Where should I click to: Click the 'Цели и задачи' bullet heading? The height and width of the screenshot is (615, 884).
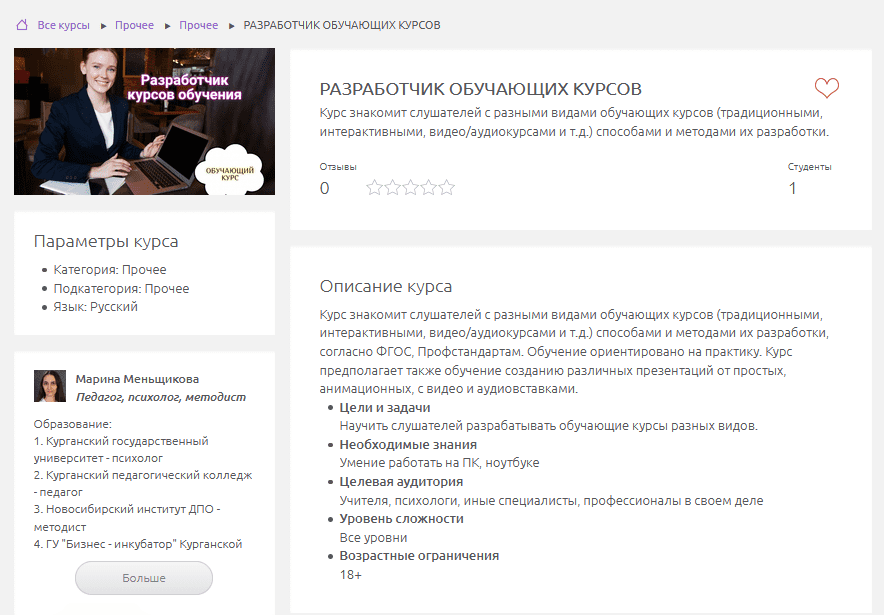coord(385,408)
